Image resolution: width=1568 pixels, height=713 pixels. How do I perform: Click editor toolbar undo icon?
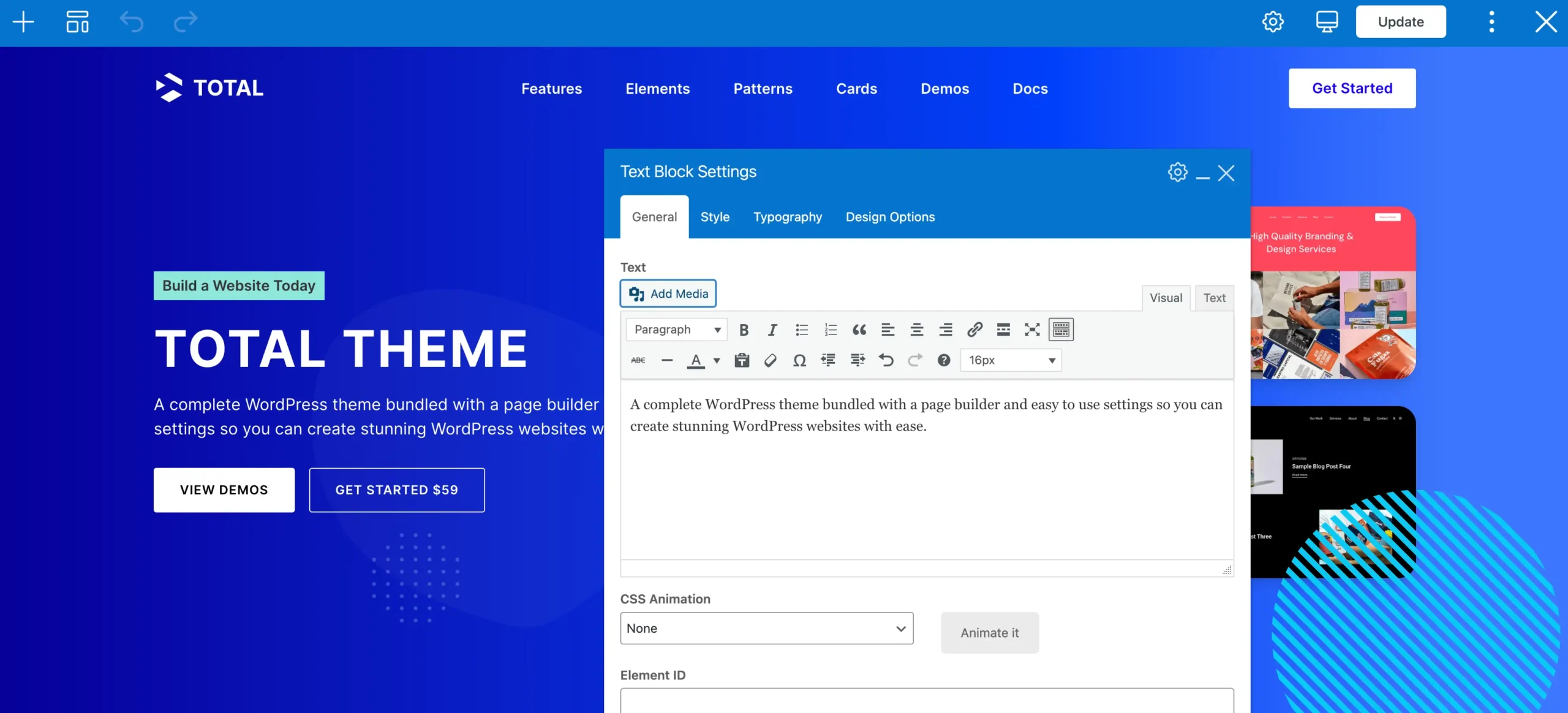tap(886, 361)
